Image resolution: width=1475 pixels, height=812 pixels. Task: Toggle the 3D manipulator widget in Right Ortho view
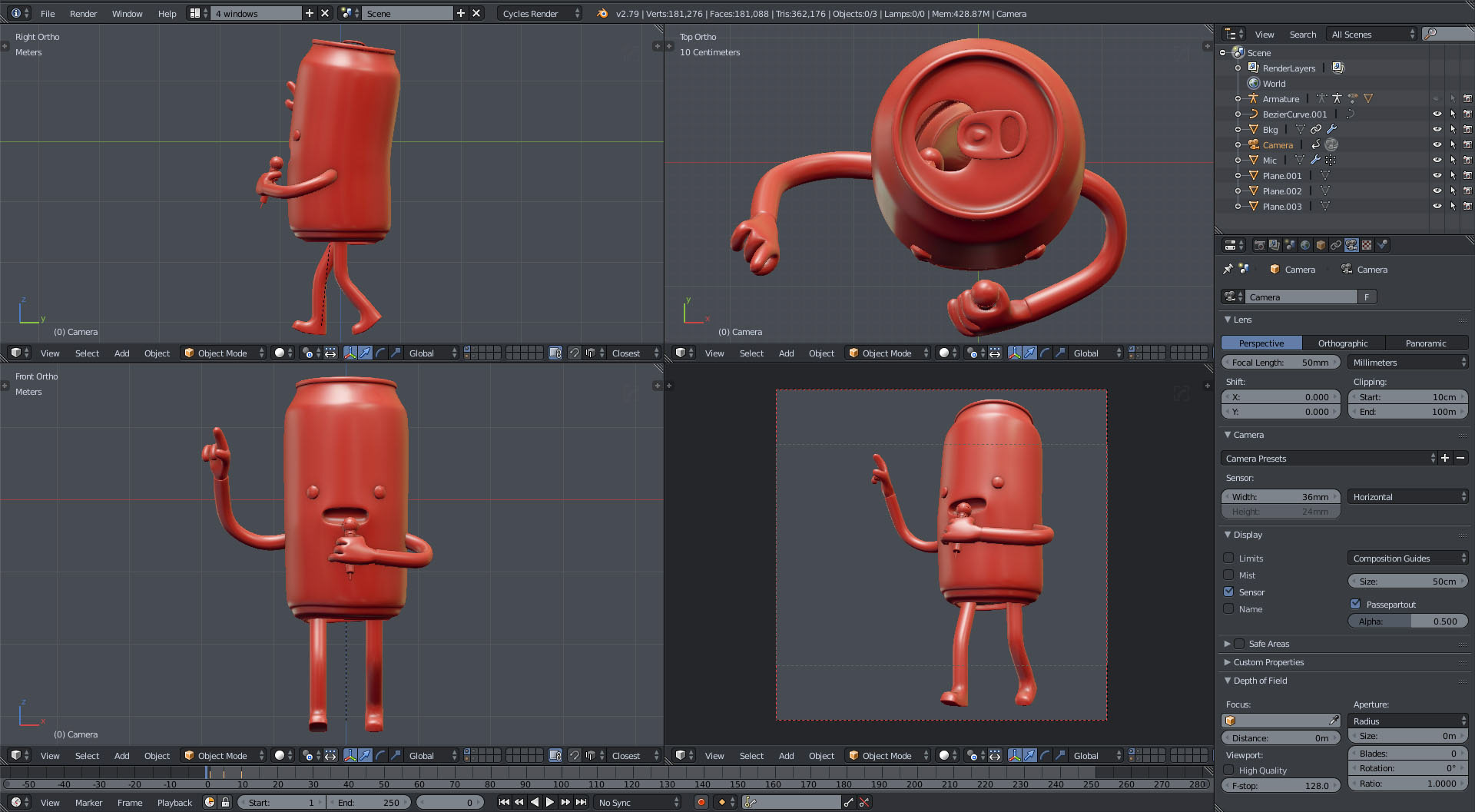350,353
